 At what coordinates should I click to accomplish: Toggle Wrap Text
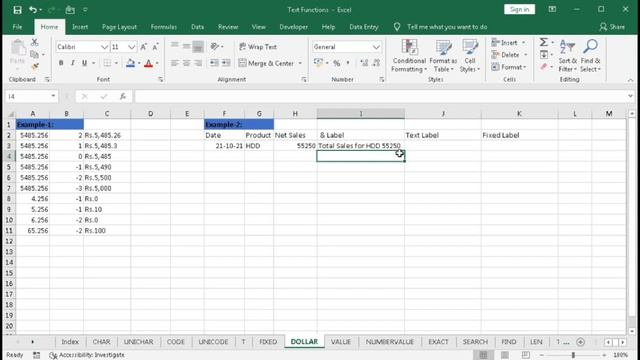pos(258,47)
